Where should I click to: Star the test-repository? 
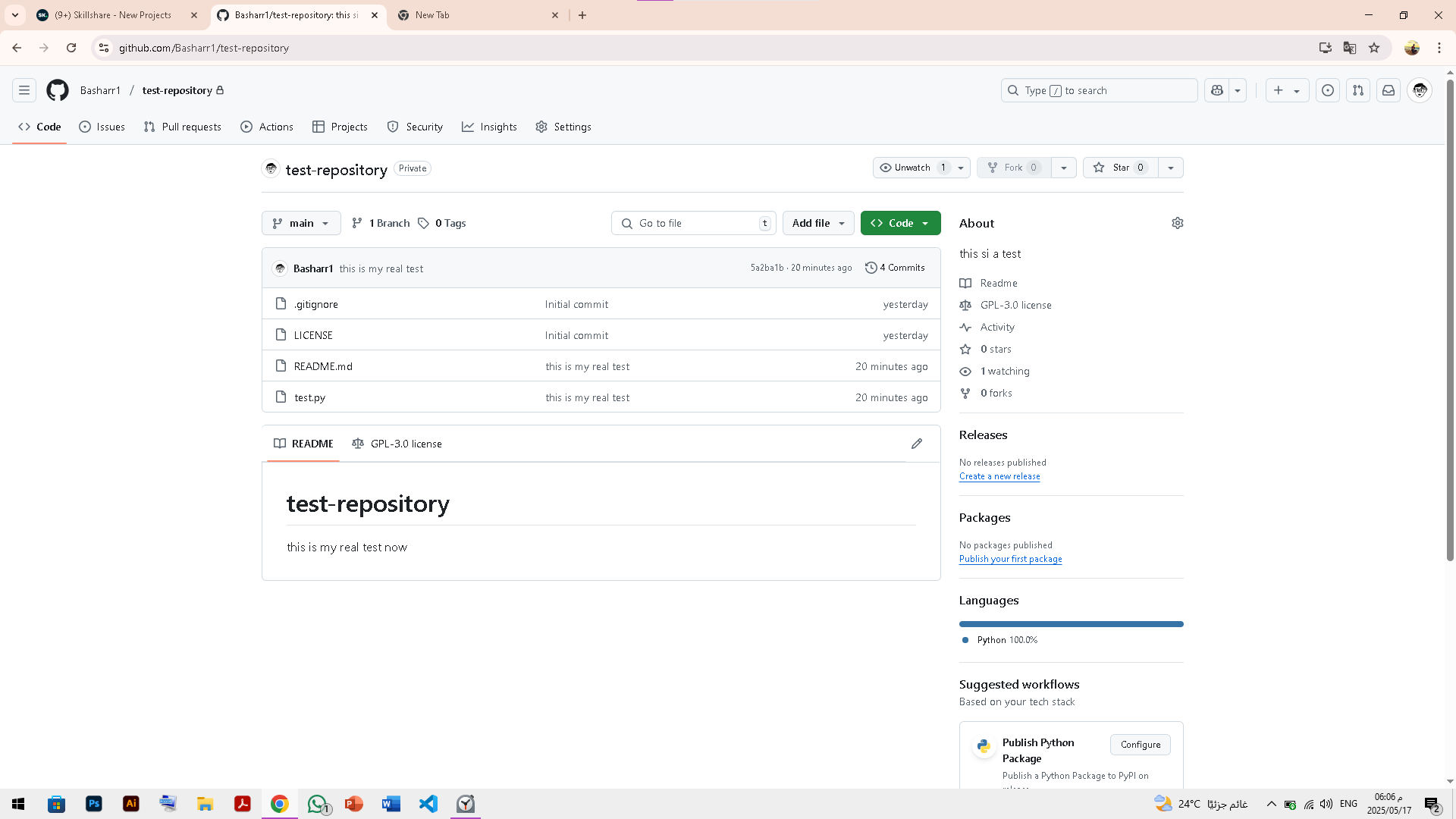coord(1121,168)
